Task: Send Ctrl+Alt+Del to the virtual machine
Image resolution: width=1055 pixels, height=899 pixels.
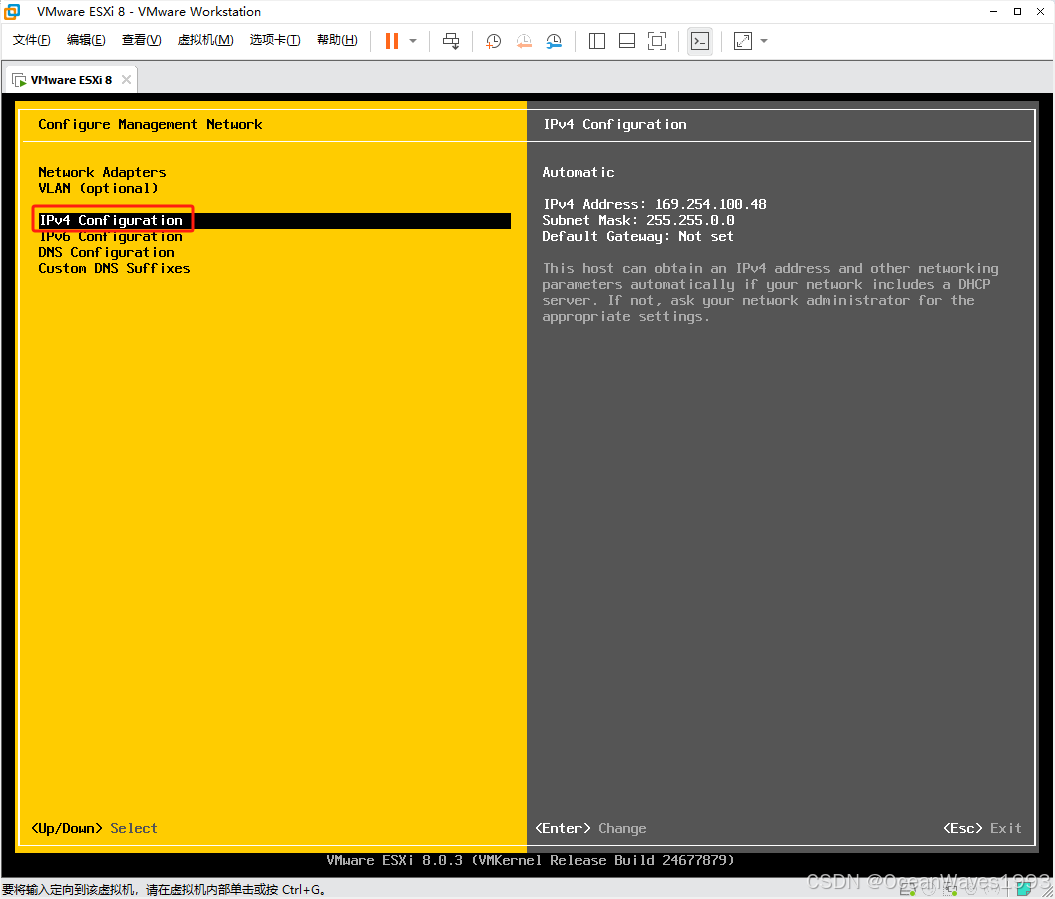Action: [x=451, y=41]
